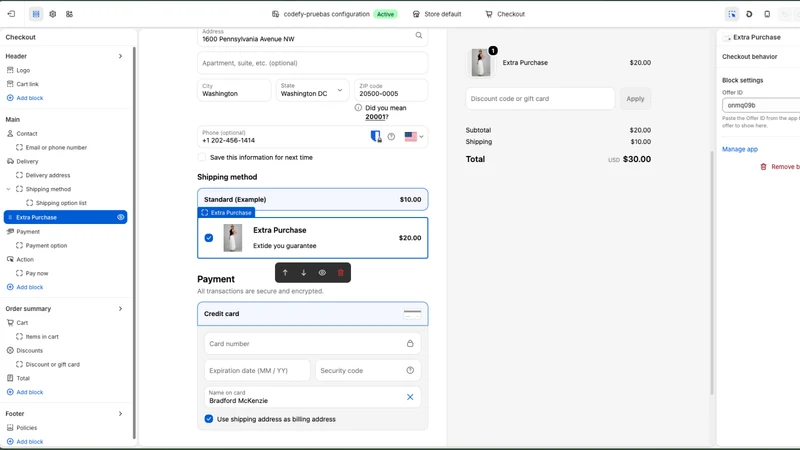Image resolution: width=800 pixels, height=450 pixels.
Task: Open the sections panel icon
Action: click(36, 14)
